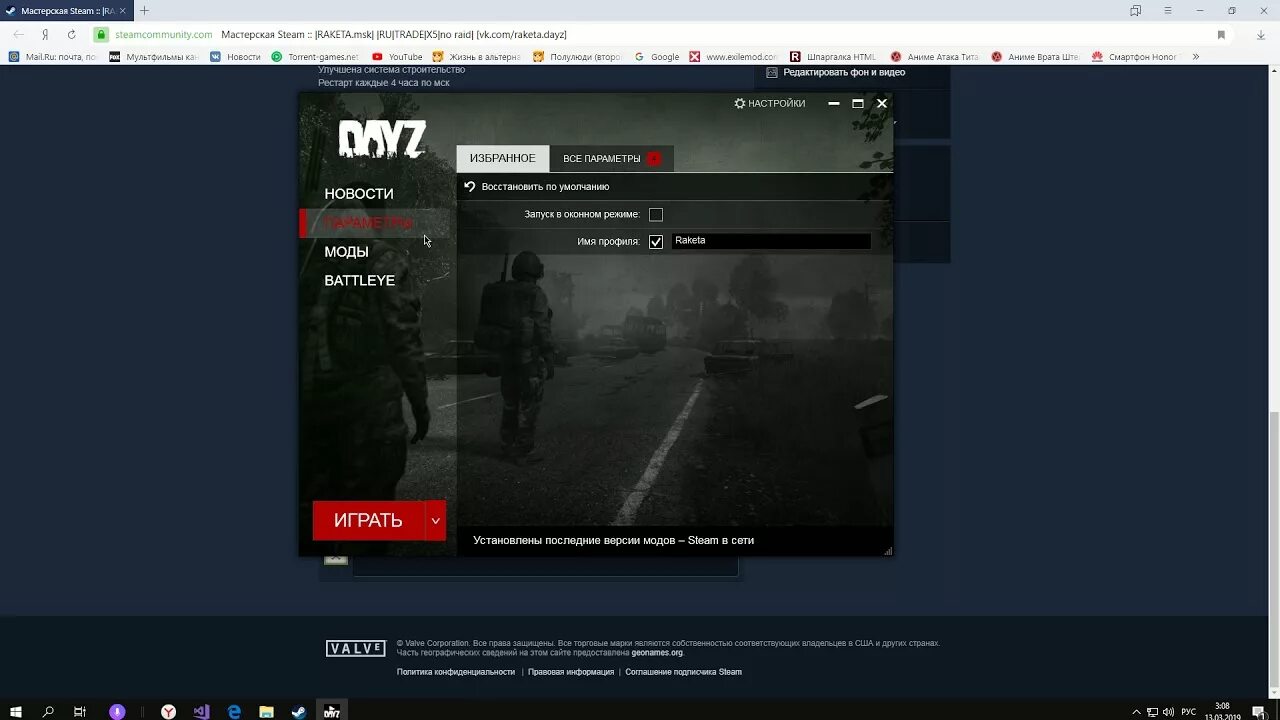
Task: Click the profile name field Raketa
Action: click(770, 241)
